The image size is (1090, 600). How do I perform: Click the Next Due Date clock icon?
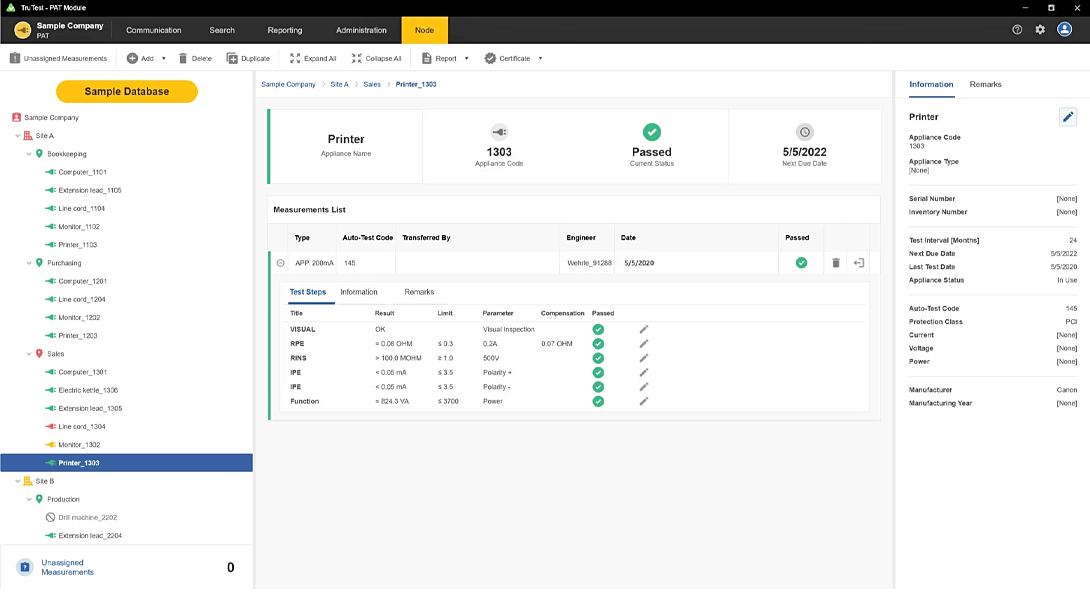(x=804, y=131)
